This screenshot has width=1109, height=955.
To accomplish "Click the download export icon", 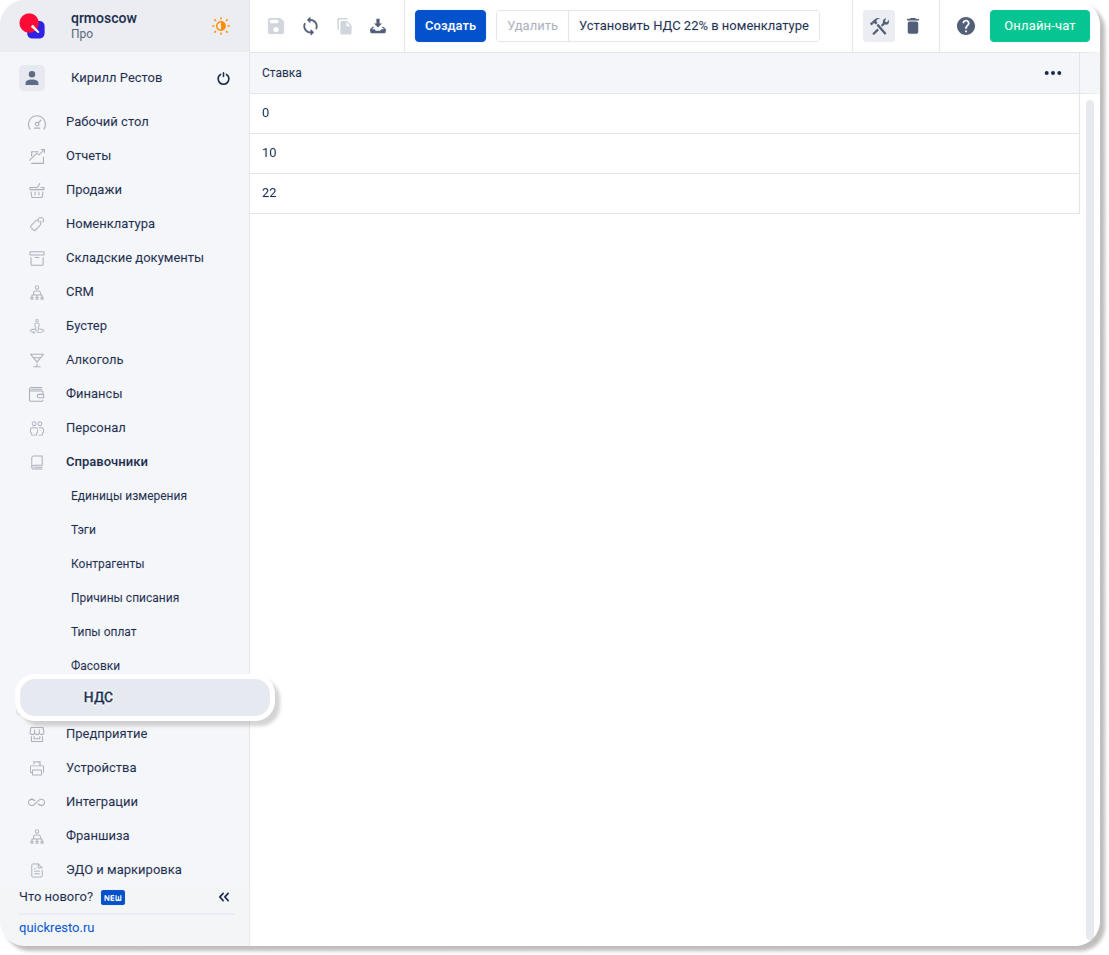I will pos(378,26).
